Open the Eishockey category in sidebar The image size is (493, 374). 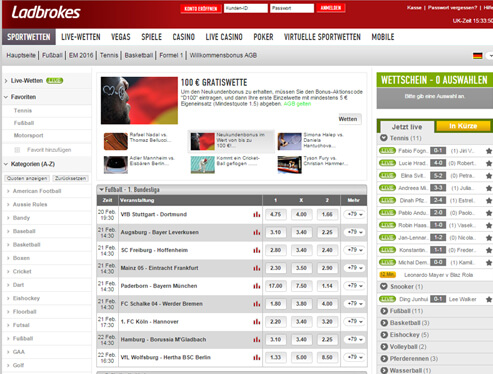(26, 298)
